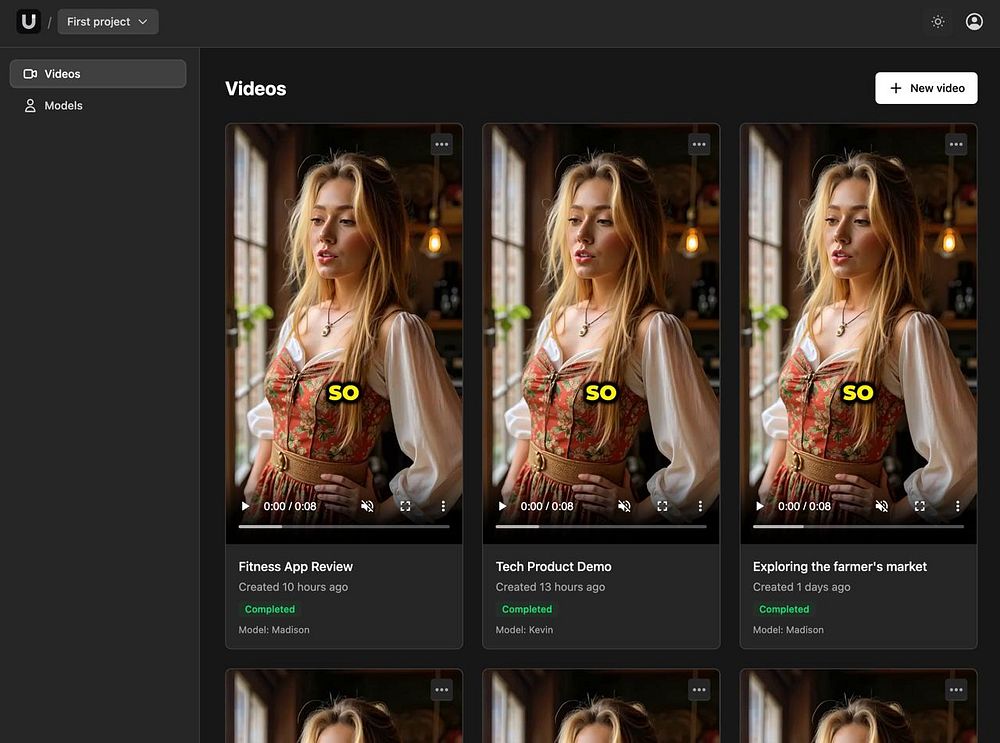Click Created 13 hours ago text
Viewport: 1000px width, 743px height.
(x=550, y=587)
